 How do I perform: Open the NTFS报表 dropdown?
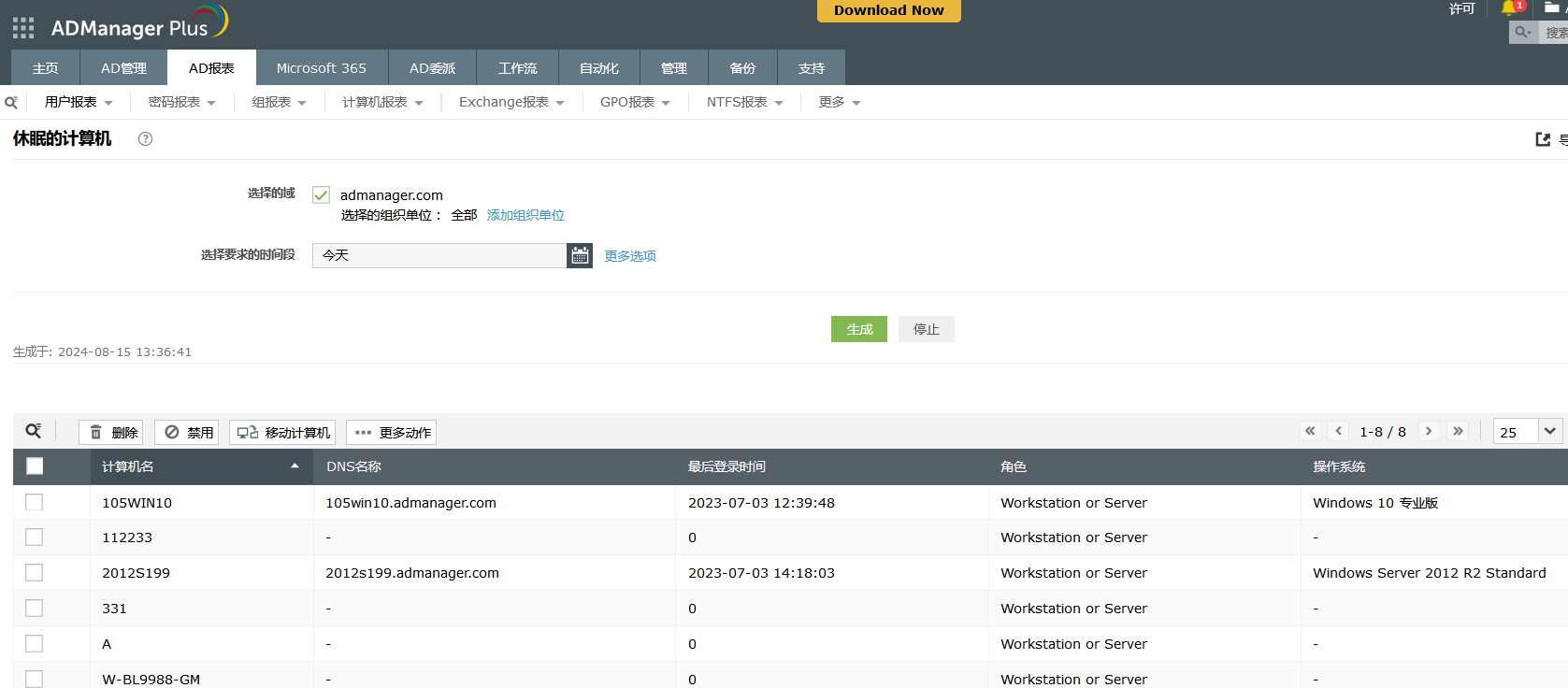coord(744,102)
